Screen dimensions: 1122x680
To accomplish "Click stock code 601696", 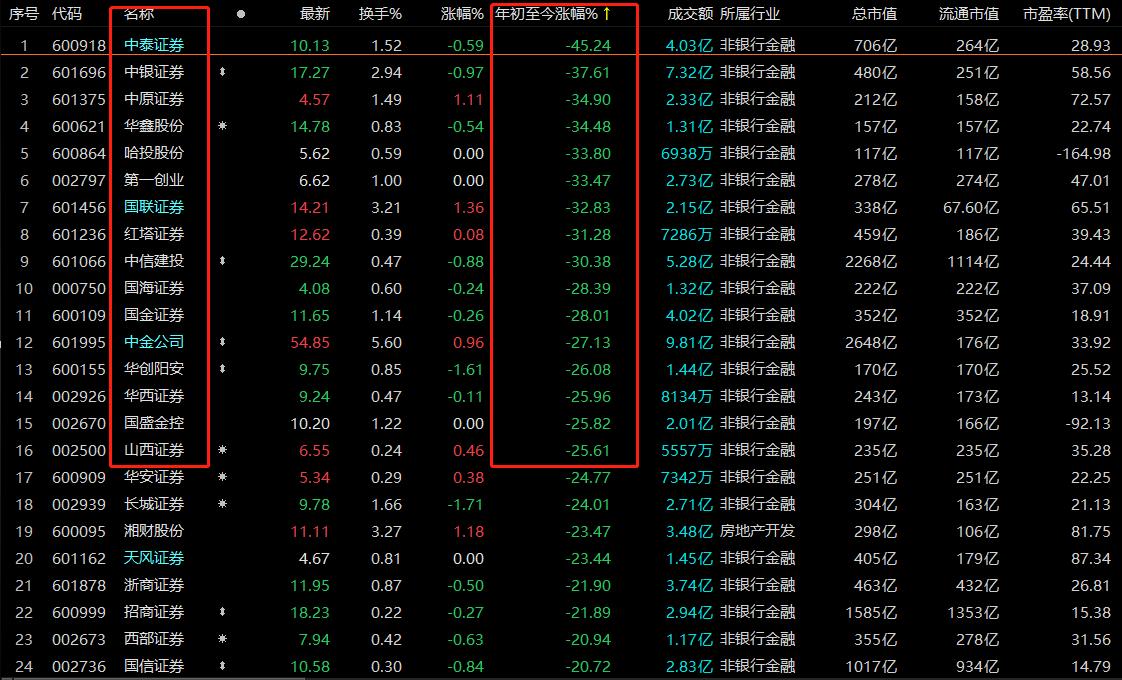I will coord(79,72).
